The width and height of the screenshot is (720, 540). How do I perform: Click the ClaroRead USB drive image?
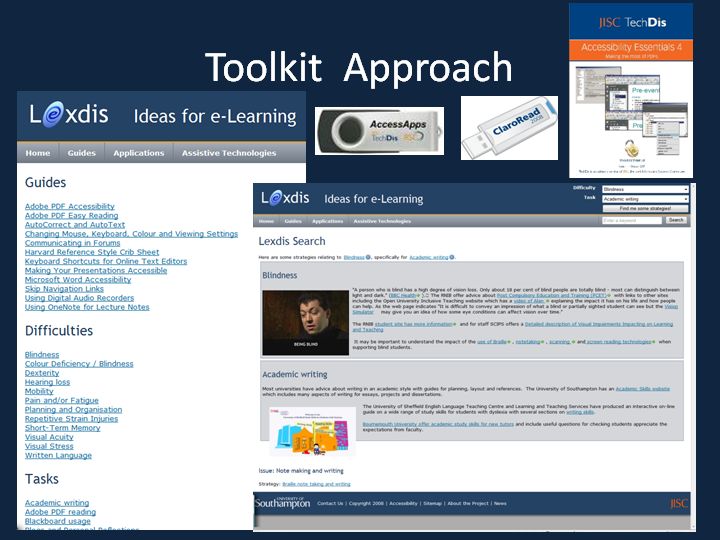coord(509,128)
